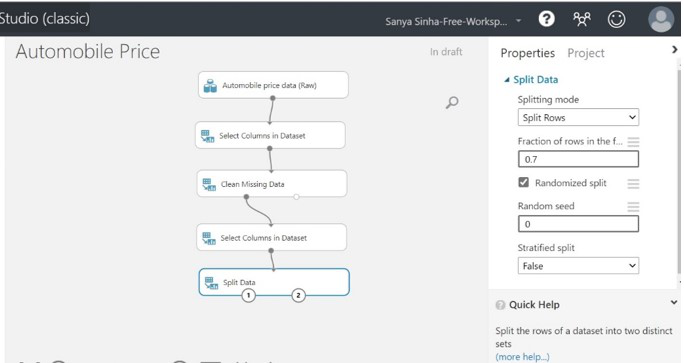
Task: Open the Splitting mode dropdown
Action: coord(578,117)
